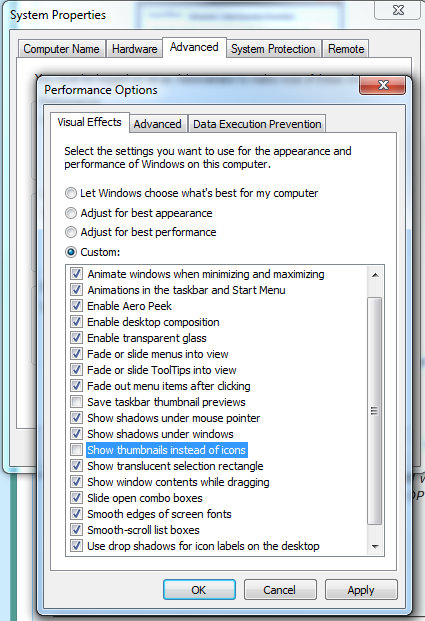Select Adjust for best performance
This screenshot has width=425, height=621.
click(x=71, y=232)
